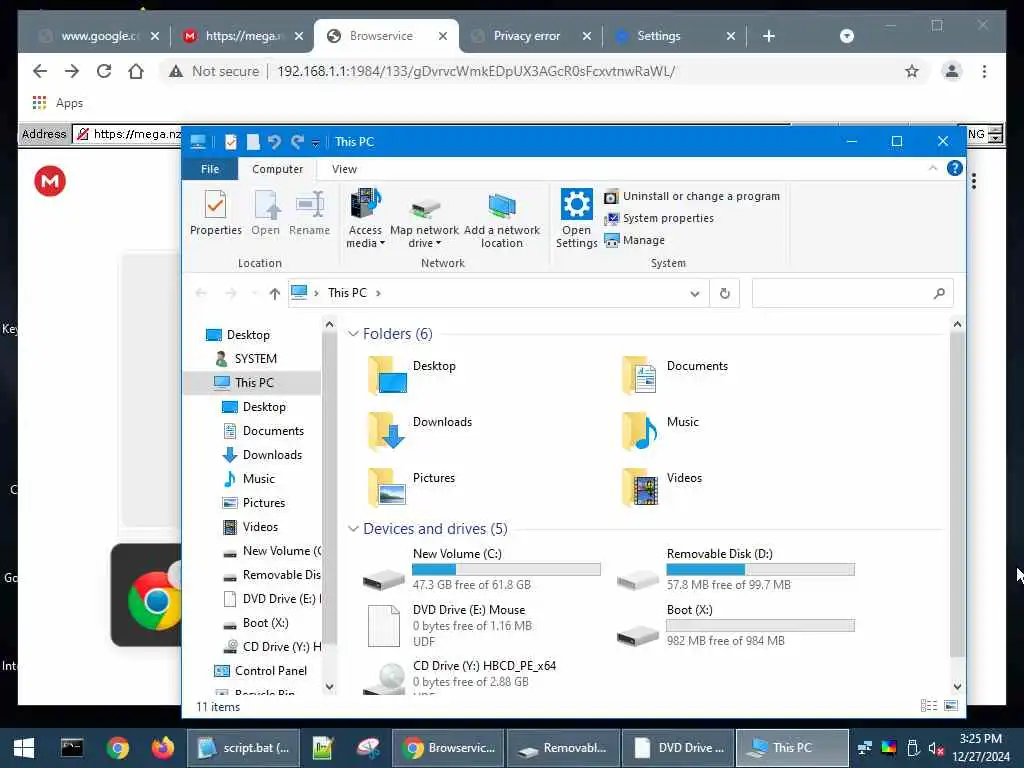
Task: Switch to script.bat taskbar window
Action: pyautogui.click(x=242, y=748)
